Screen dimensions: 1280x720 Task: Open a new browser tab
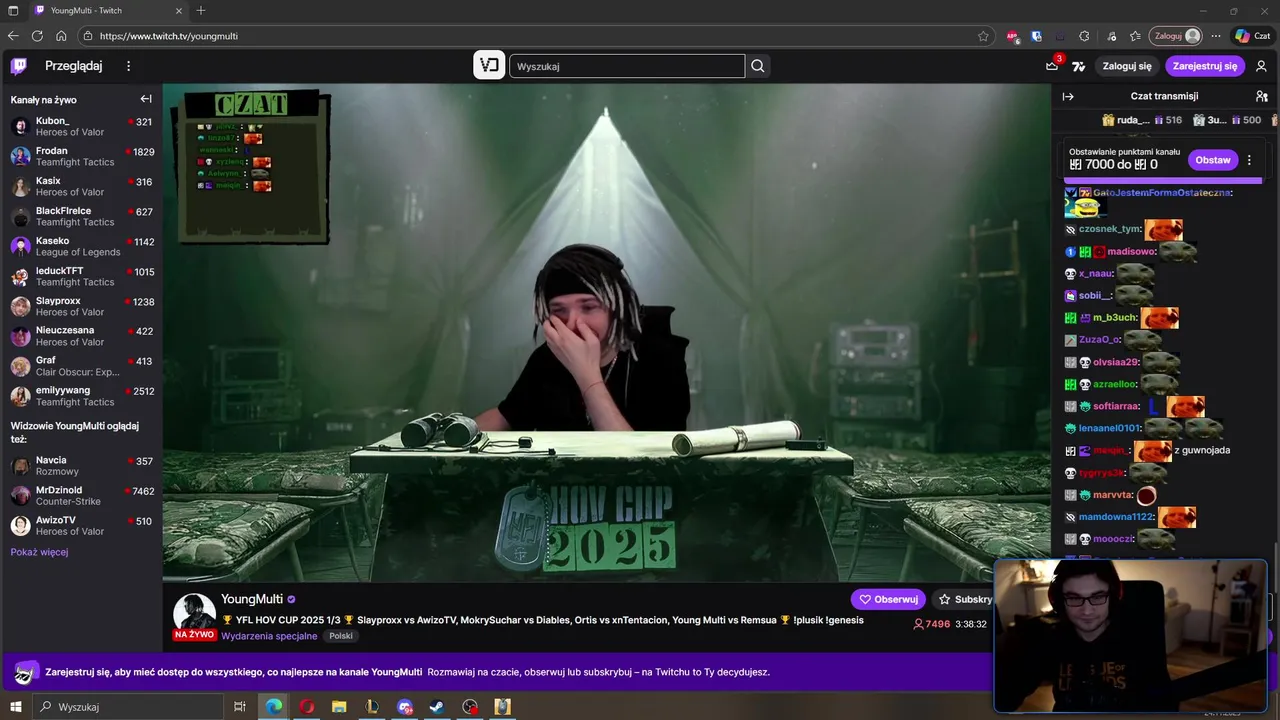tap(201, 10)
